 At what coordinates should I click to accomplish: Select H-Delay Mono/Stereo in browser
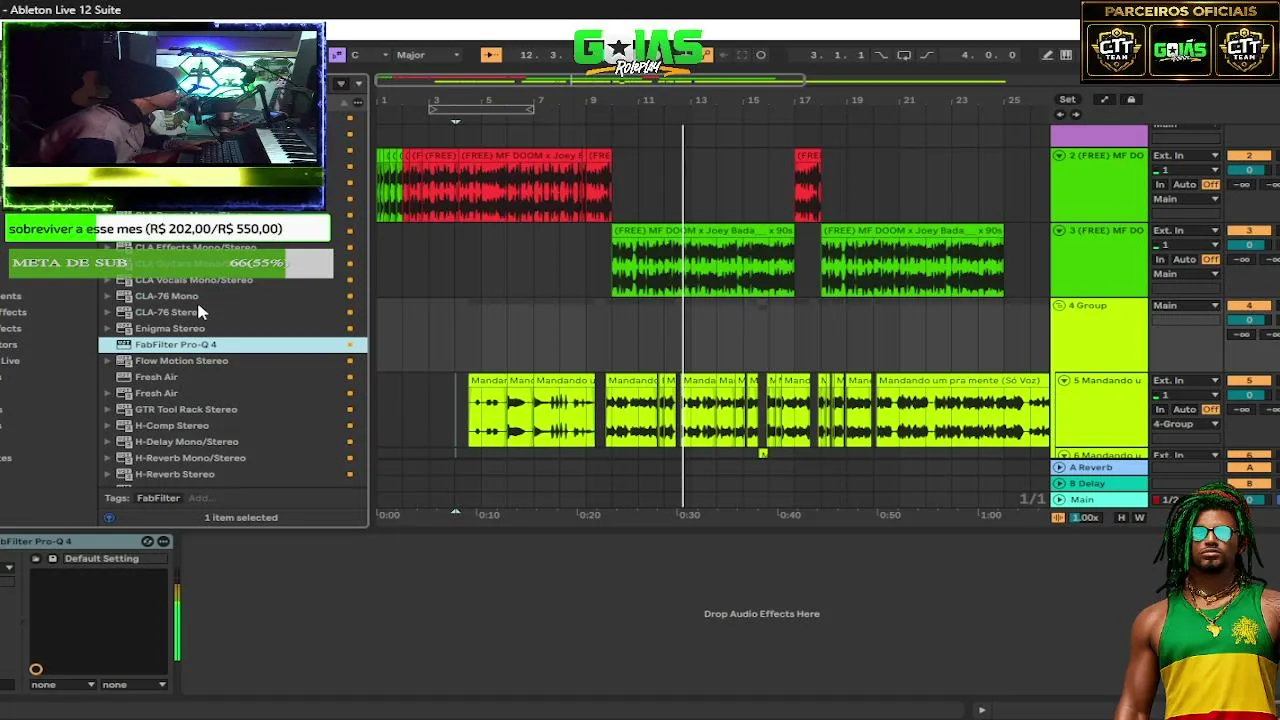coord(233,442)
